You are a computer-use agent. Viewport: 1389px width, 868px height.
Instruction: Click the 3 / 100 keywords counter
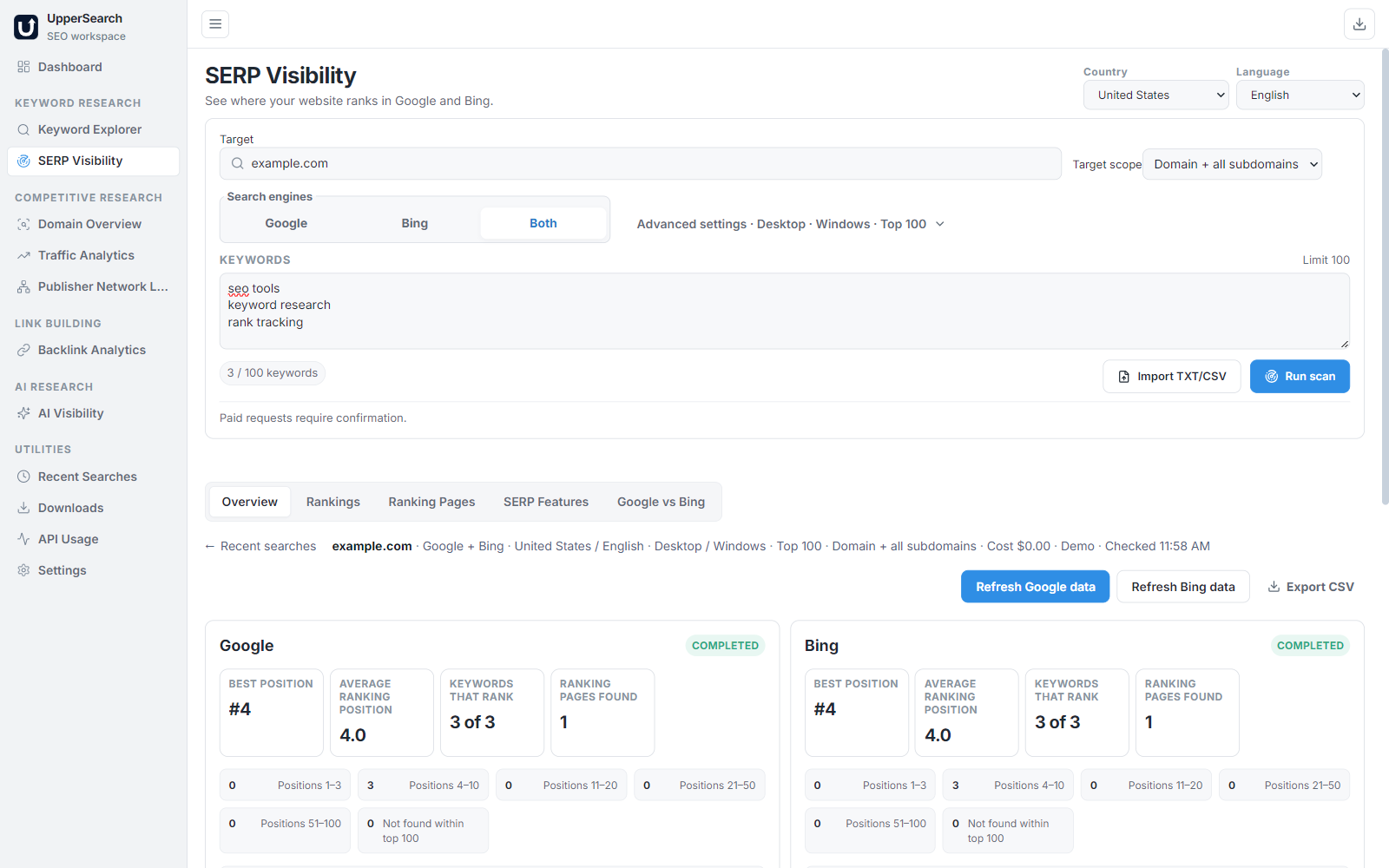[273, 373]
